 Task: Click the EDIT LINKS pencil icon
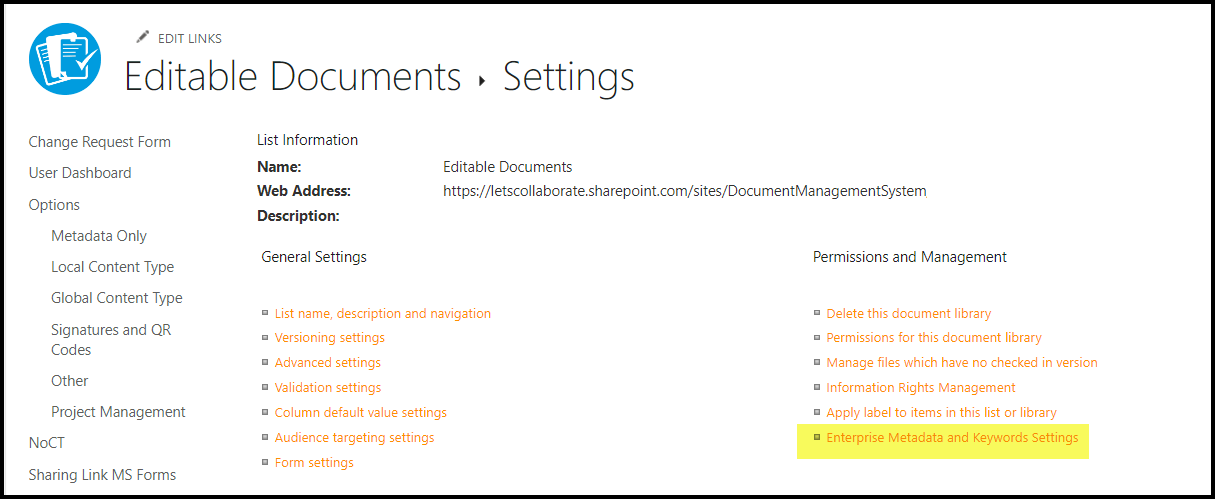tap(142, 38)
